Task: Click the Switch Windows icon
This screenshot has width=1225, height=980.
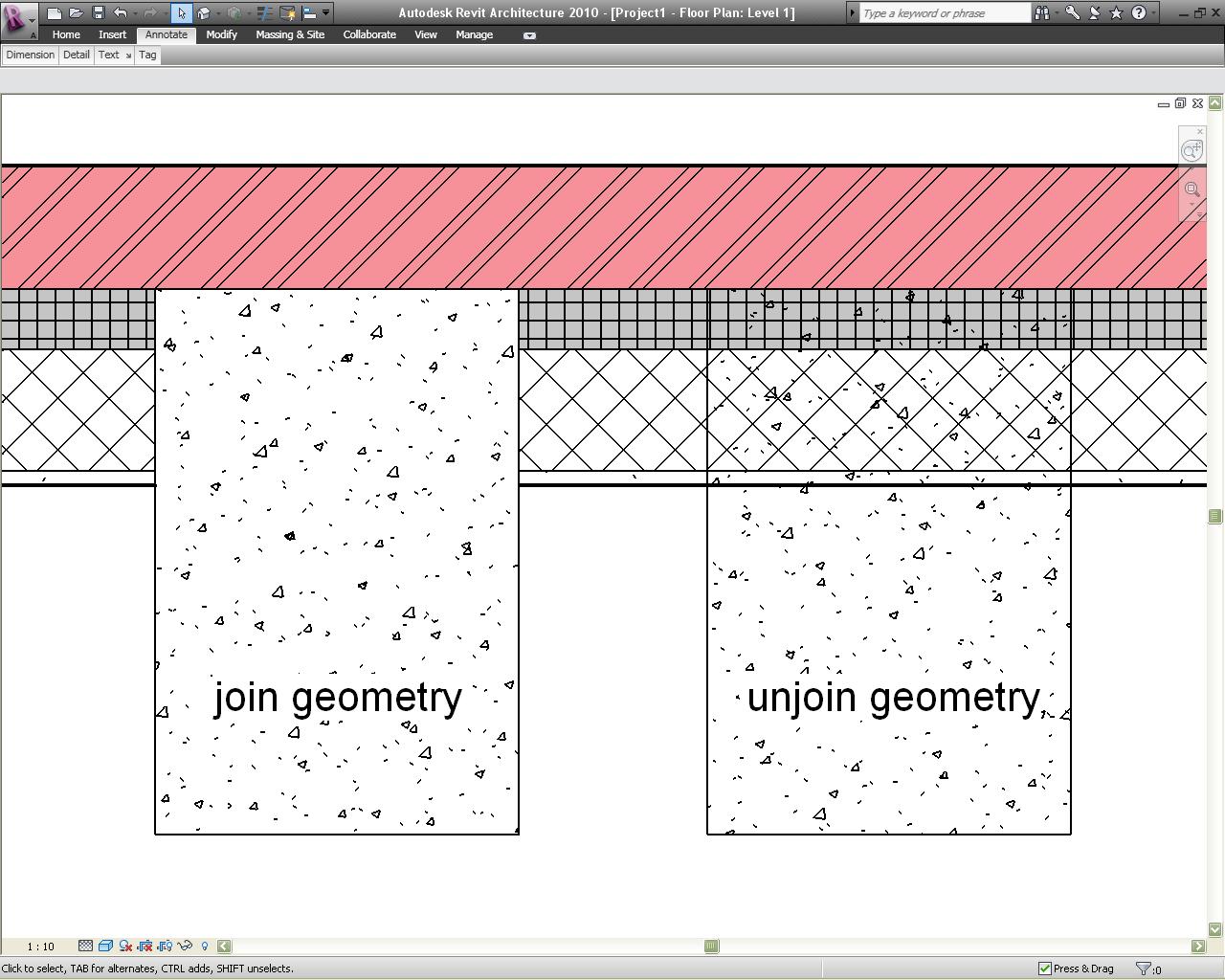Action: [x=309, y=12]
